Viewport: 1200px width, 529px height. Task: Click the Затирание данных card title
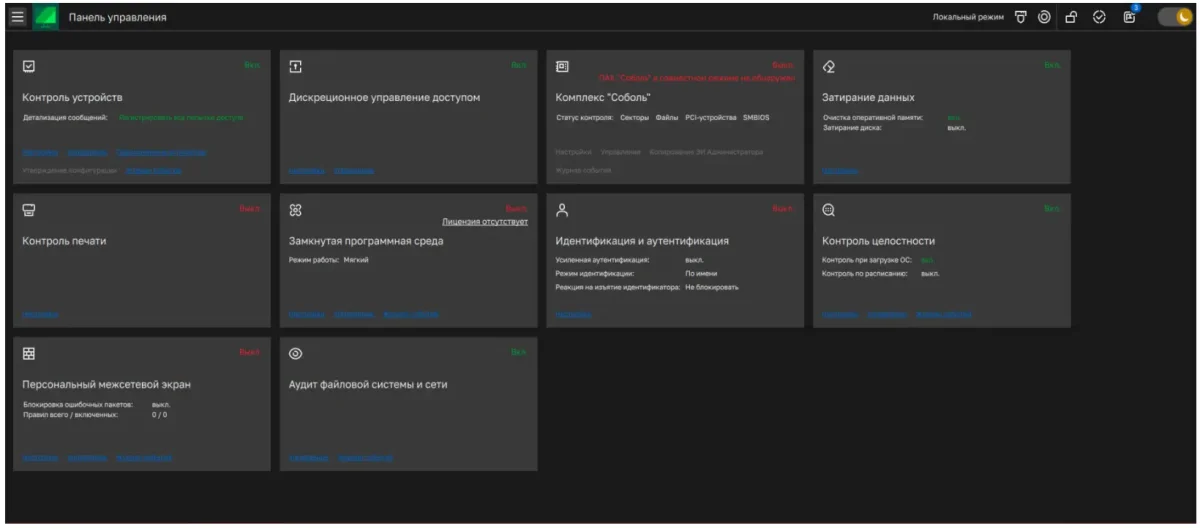[x=868, y=97]
